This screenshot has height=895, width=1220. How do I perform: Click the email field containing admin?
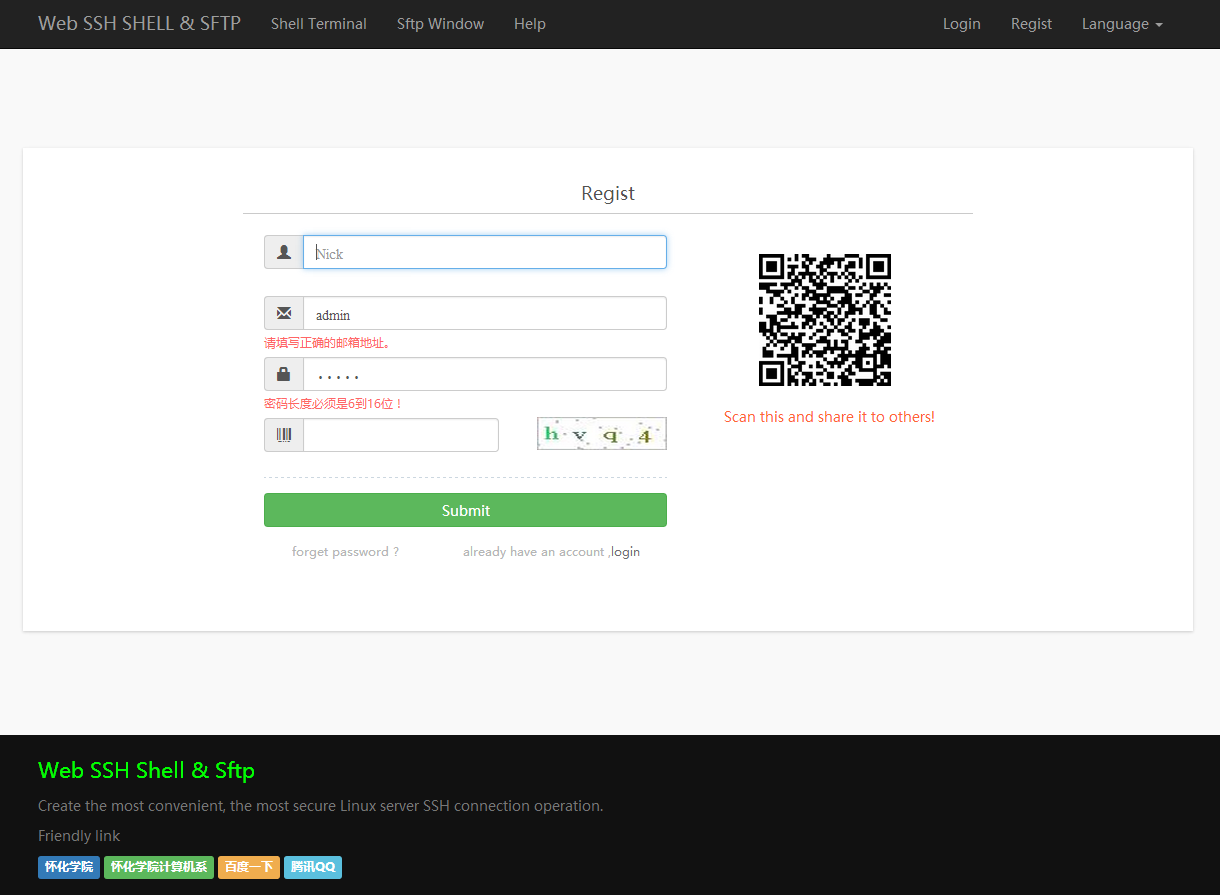485,313
